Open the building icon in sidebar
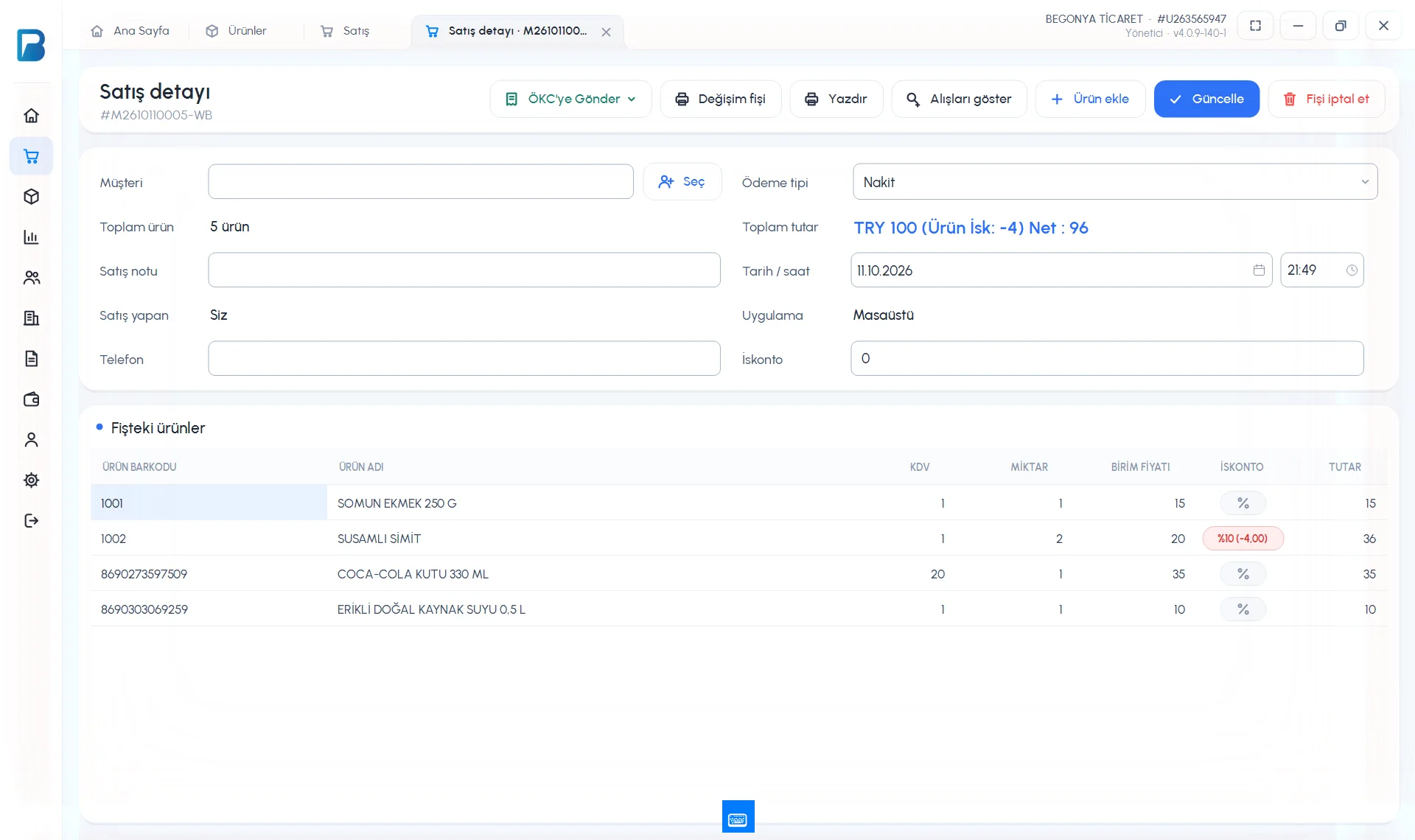 click(x=31, y=318)
